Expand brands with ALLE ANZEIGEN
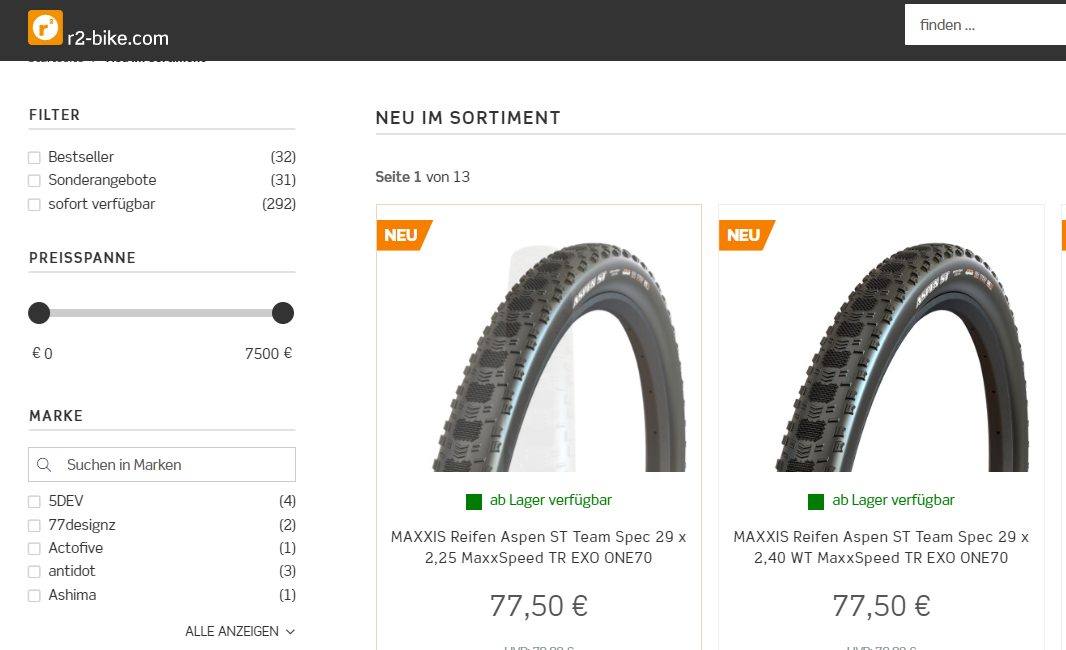The image size is (1066, 650). click(231, 632)
